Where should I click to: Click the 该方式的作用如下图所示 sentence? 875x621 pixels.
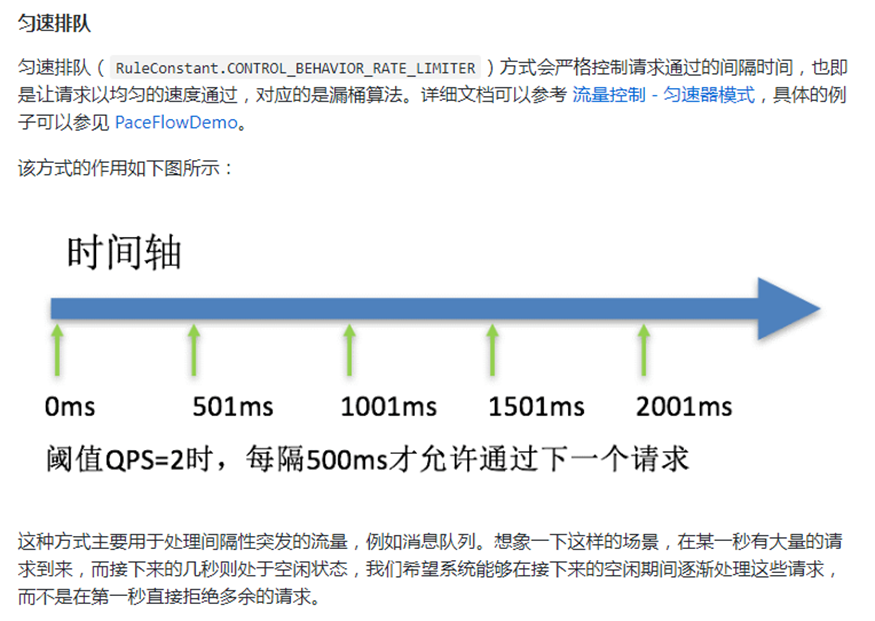click(126, 168)
